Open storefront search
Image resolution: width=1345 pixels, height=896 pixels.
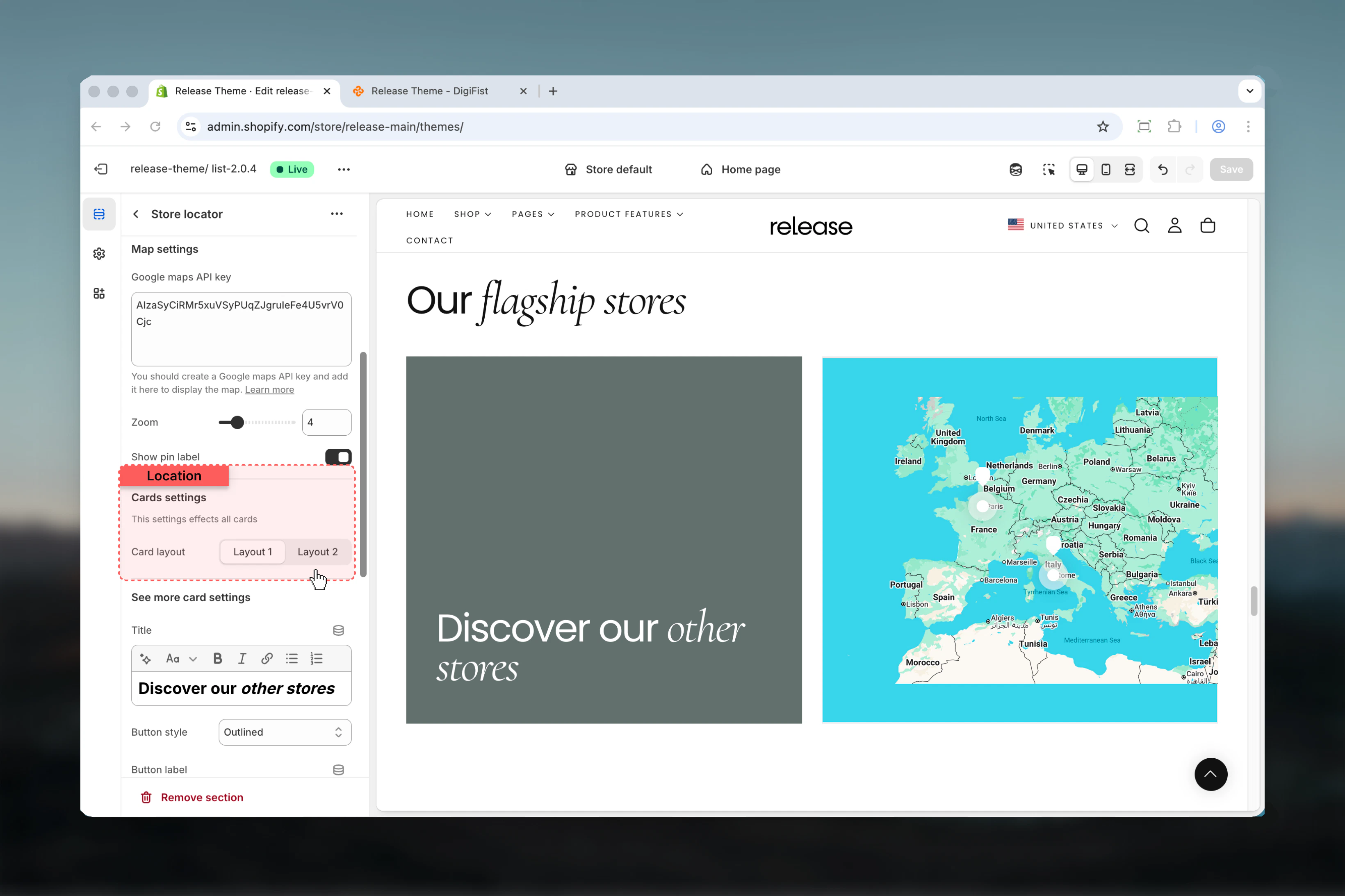click(1142, 226)
